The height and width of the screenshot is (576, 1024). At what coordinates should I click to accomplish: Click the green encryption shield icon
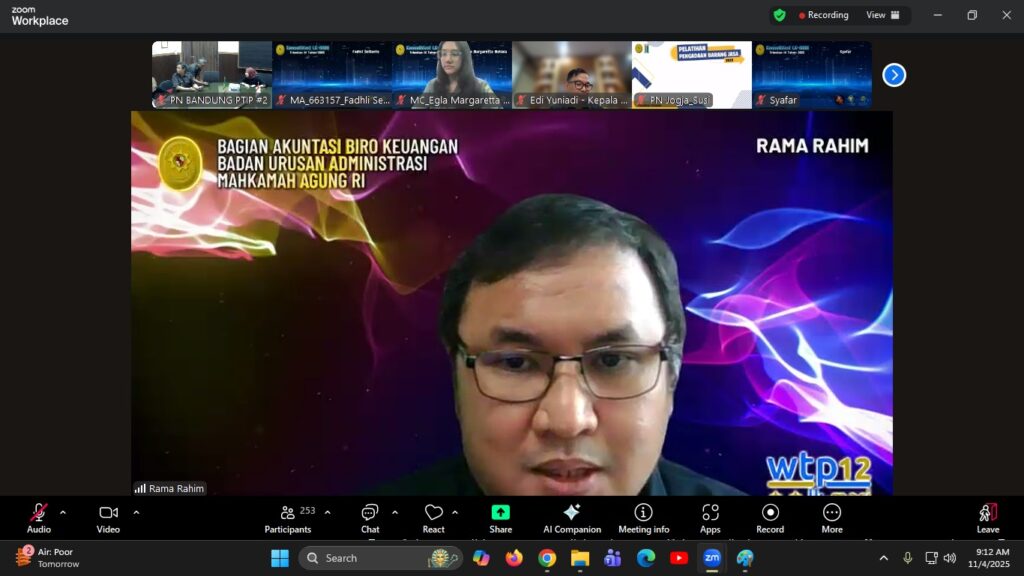point(779,15)
